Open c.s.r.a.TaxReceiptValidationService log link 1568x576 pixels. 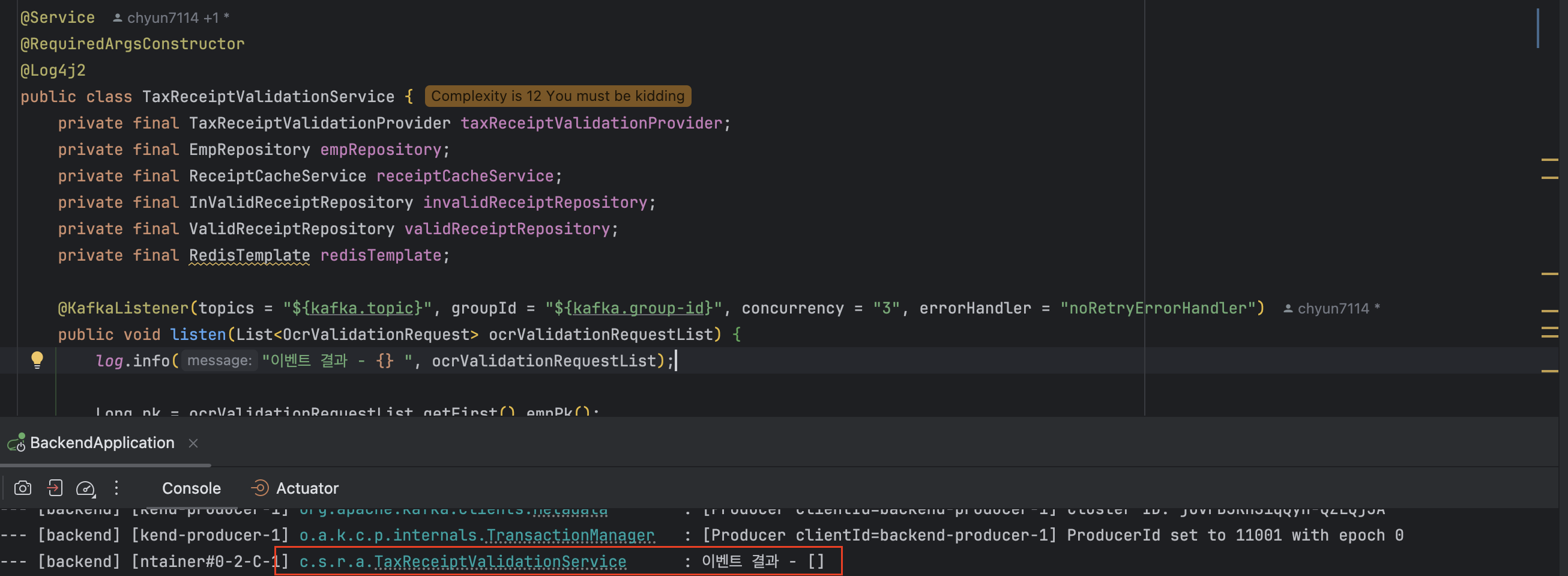pyautogui.click(x=463, y=562)
